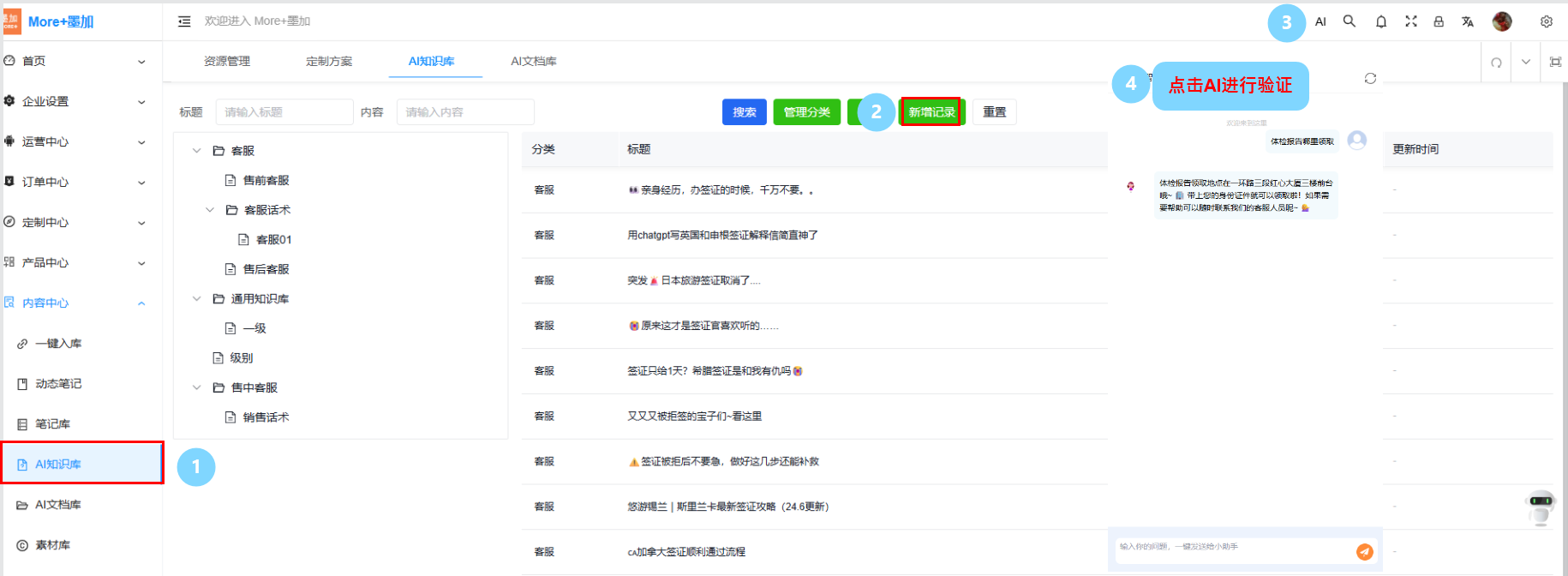Click the AI assistant icon in header

[1320, 21]
